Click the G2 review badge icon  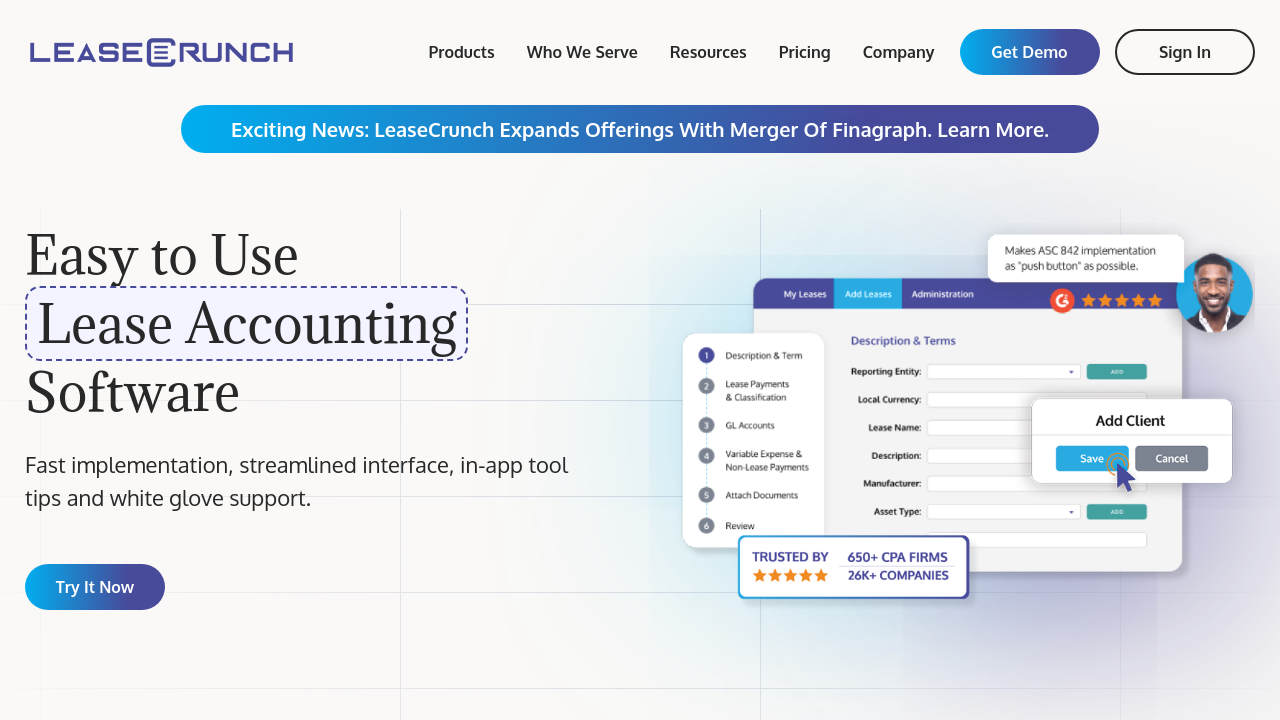point(1062,300)
